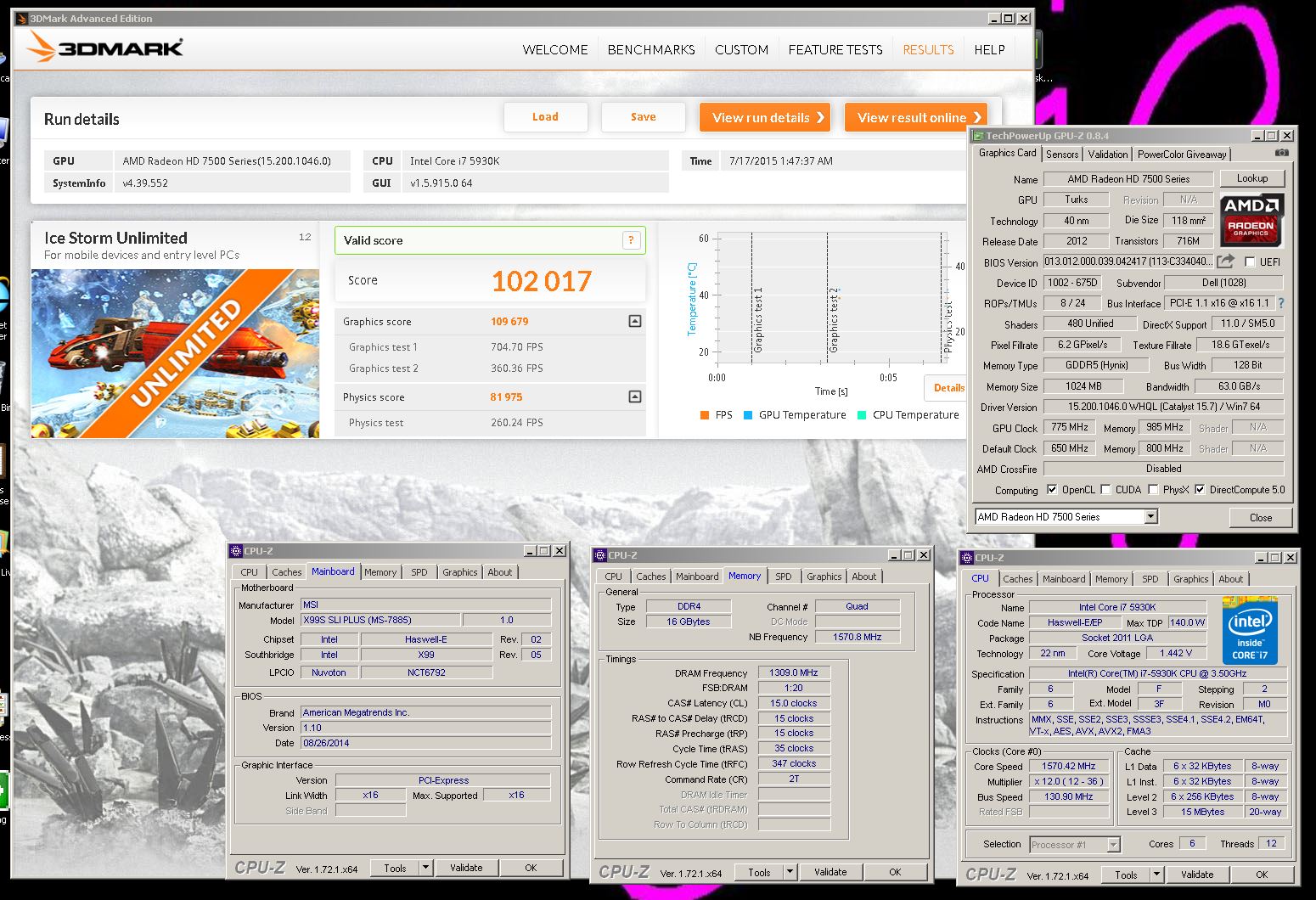Click Details button under chart
1316x900 pixels.
pyautogui.click(x=946, y=388)
